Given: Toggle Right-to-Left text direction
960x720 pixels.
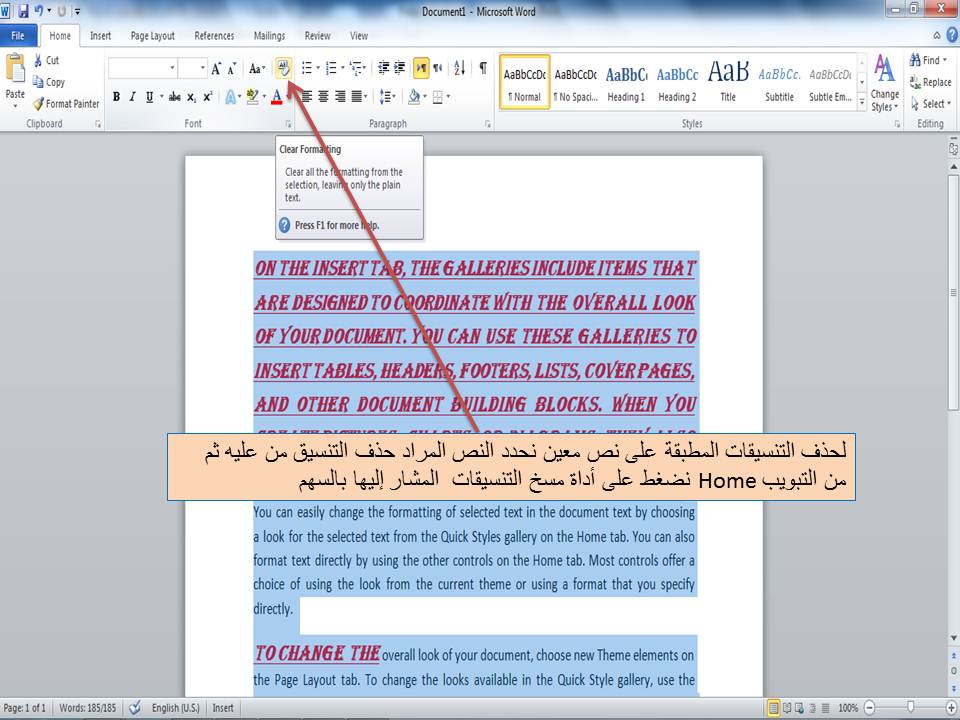Looking at the screenshot, I should click(x=438, y=68).
